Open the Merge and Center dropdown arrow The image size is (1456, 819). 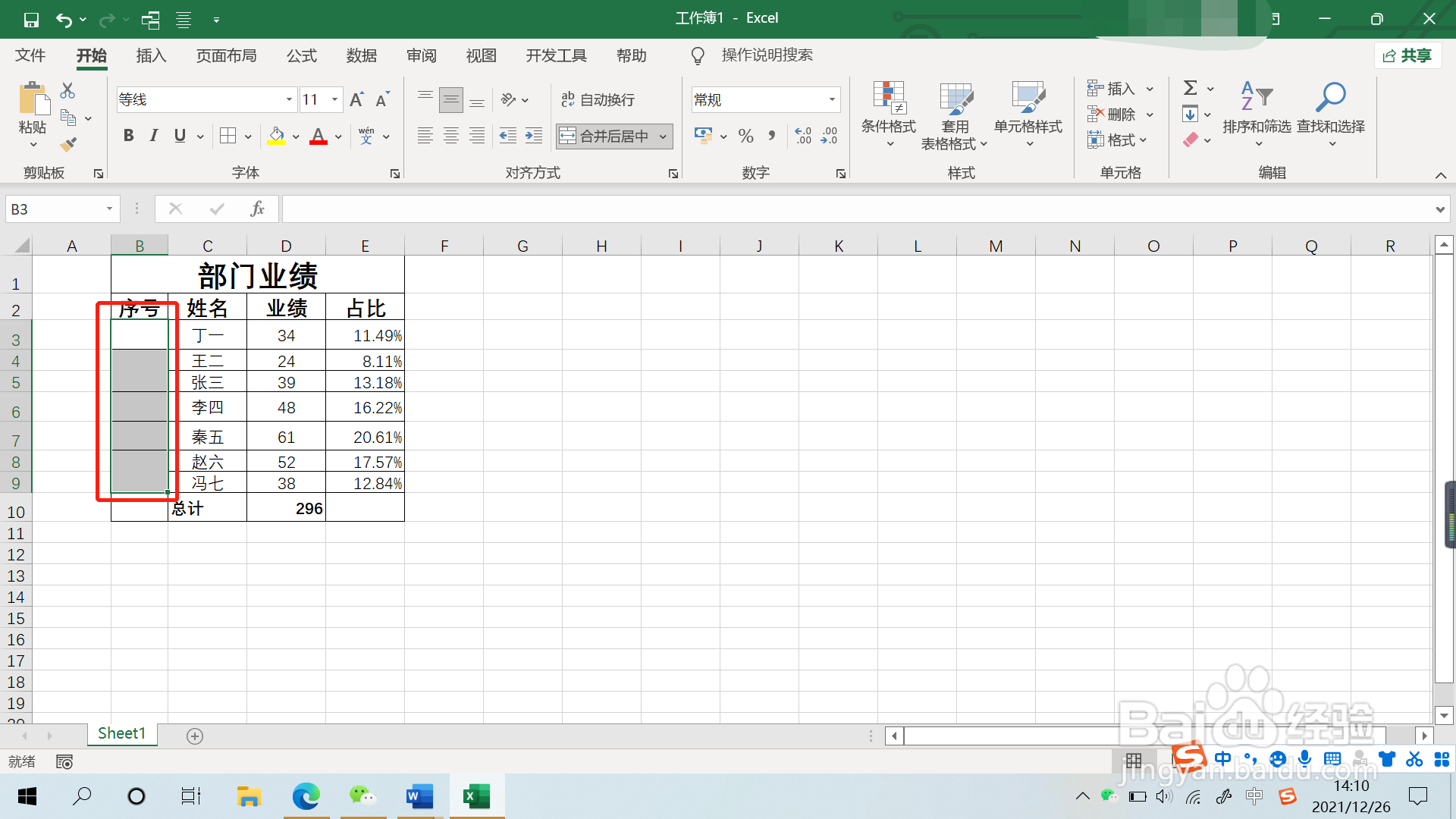(663, 136)
